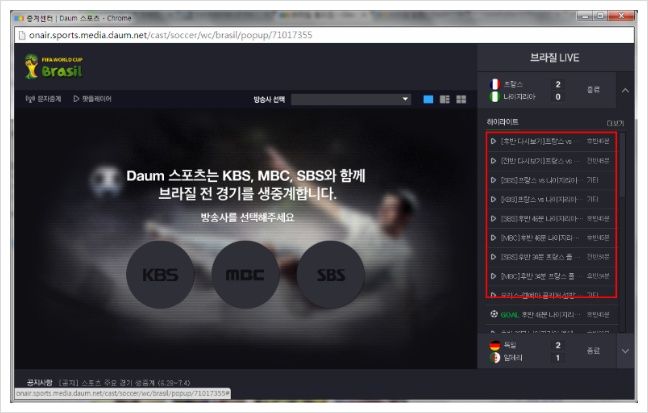Click the France flag icon
Image resolution: width=648 pixels, height=413 pixels.
[495, 84]
